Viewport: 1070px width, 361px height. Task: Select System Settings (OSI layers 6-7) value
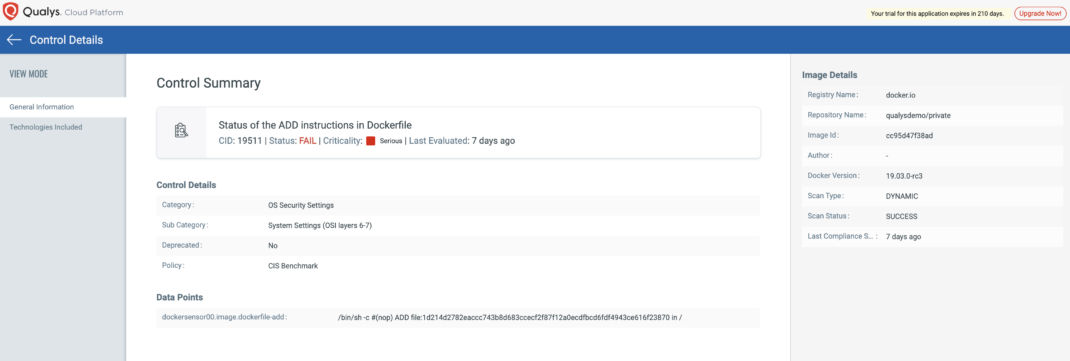pos(319,225)
